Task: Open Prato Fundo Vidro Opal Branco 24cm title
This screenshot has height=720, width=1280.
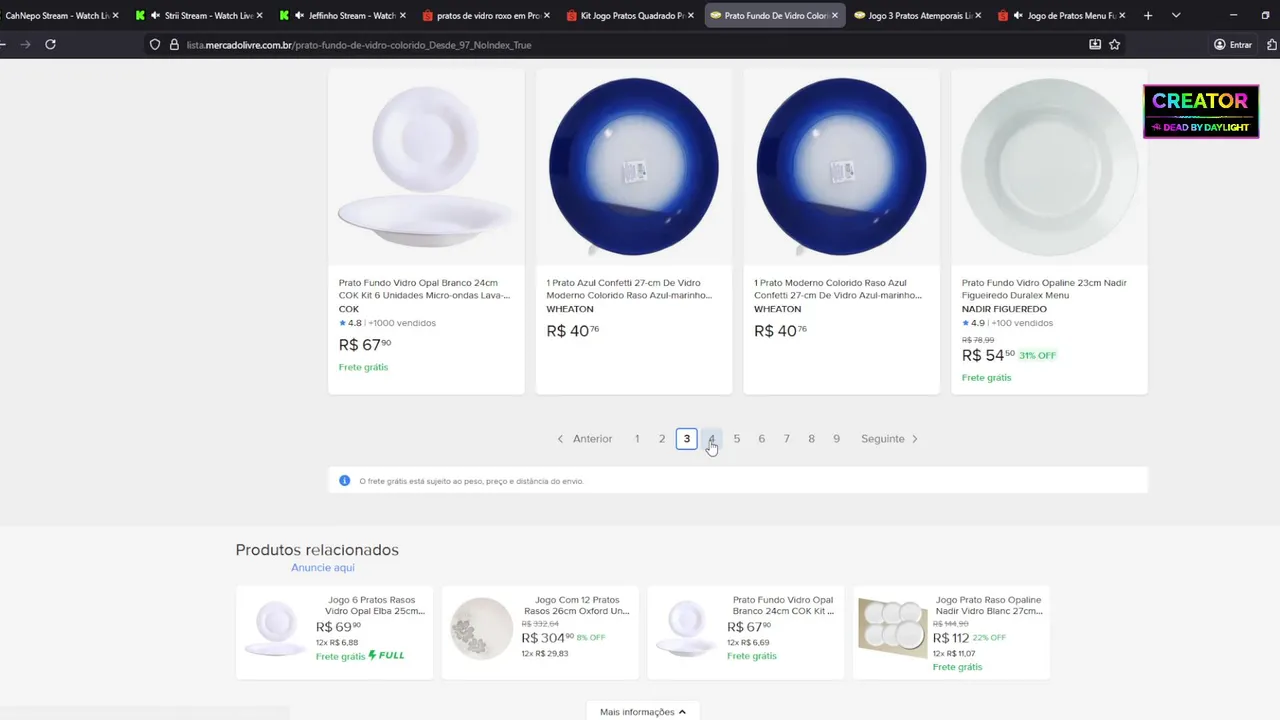Action: pyautogui.click(x=425, y=289)
